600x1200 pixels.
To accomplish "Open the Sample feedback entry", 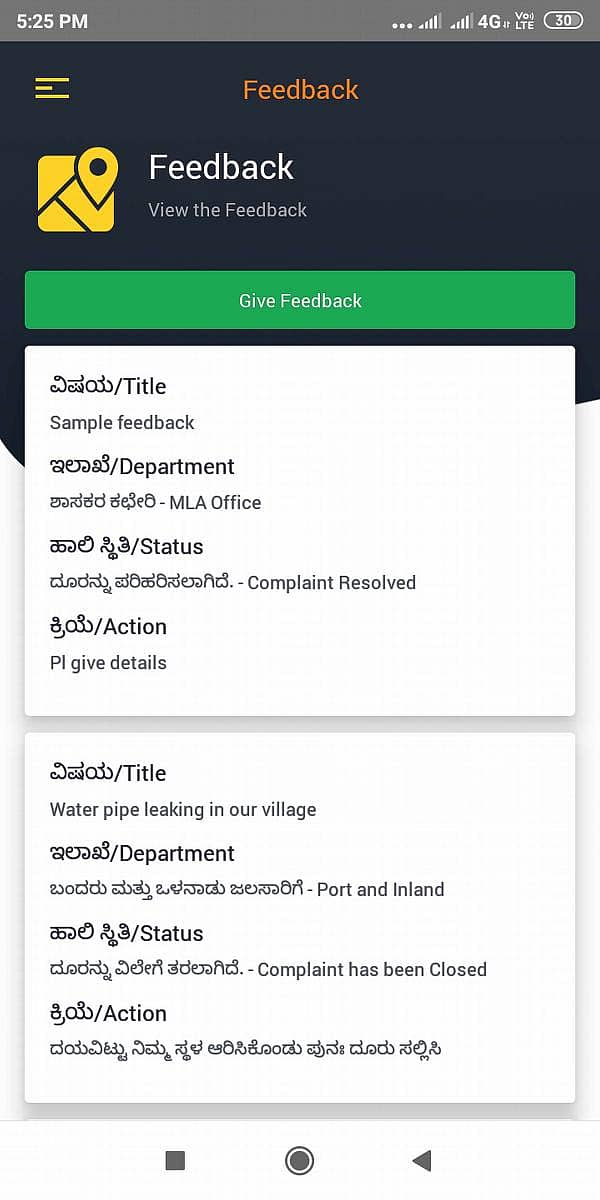I will pos(122,422).
